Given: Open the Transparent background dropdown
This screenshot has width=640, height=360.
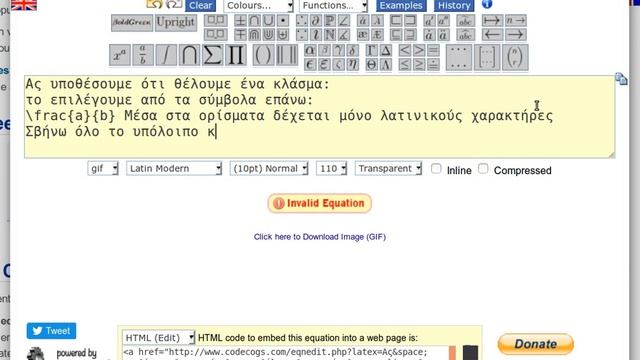Looking at the screenshot, I should 388,169.
